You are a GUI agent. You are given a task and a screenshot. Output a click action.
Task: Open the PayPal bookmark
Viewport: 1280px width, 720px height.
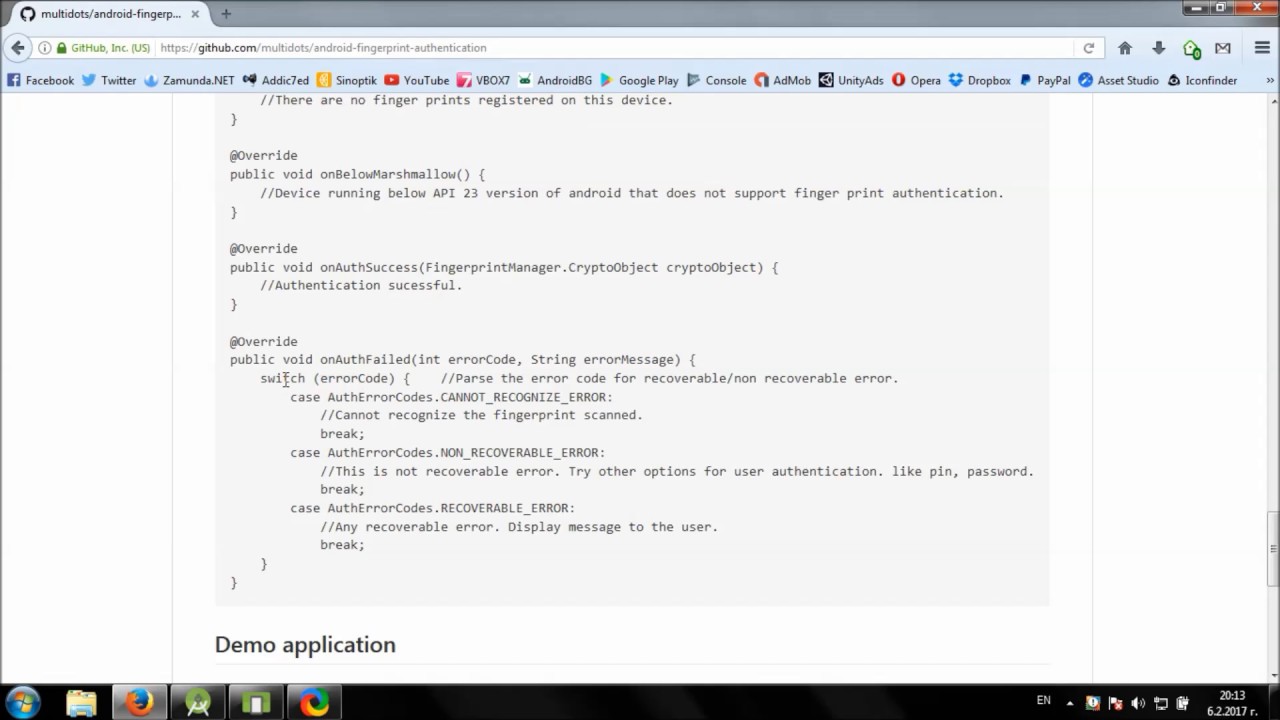pos(1045,80)
